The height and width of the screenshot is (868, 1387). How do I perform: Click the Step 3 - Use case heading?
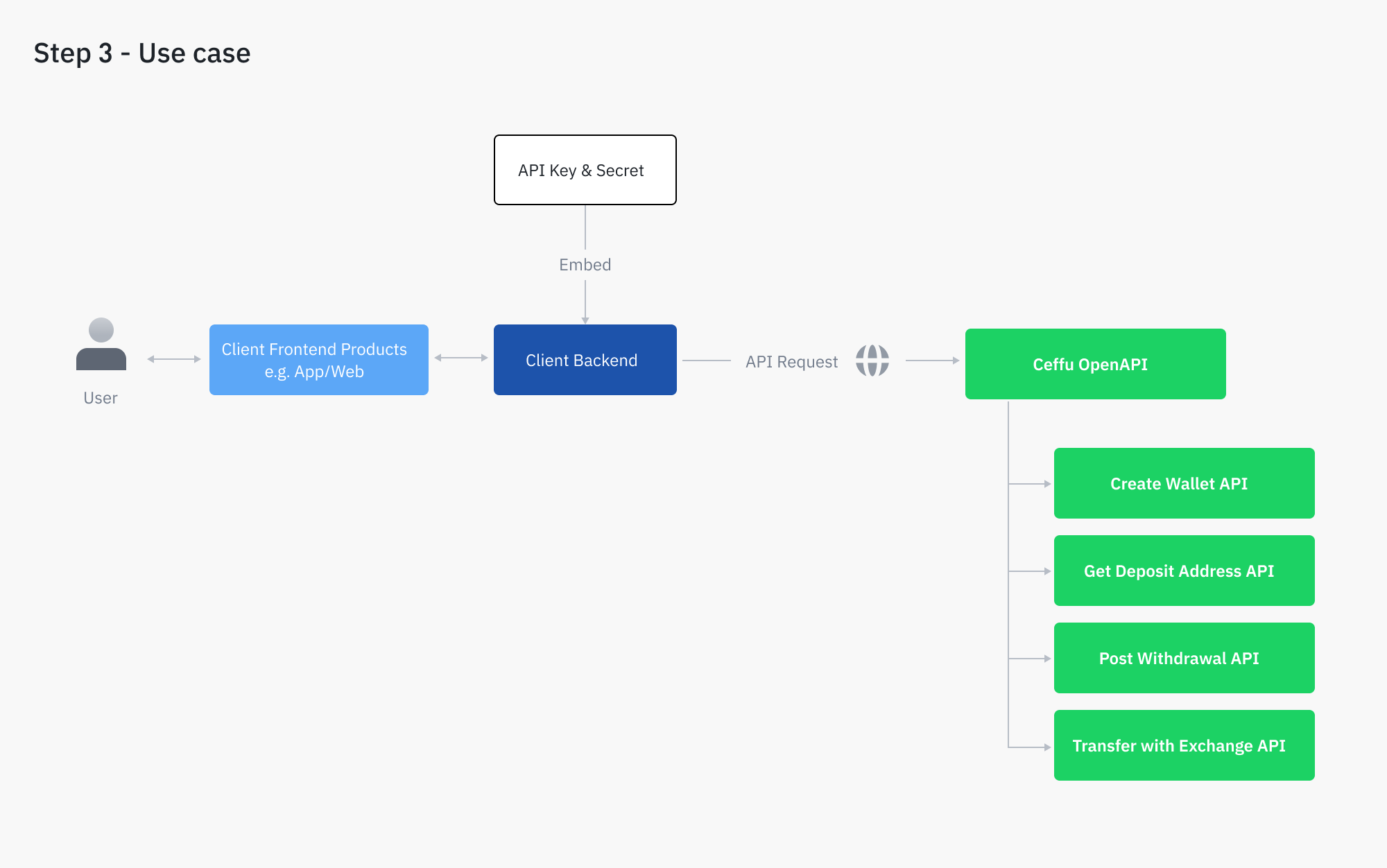point(142,53)
